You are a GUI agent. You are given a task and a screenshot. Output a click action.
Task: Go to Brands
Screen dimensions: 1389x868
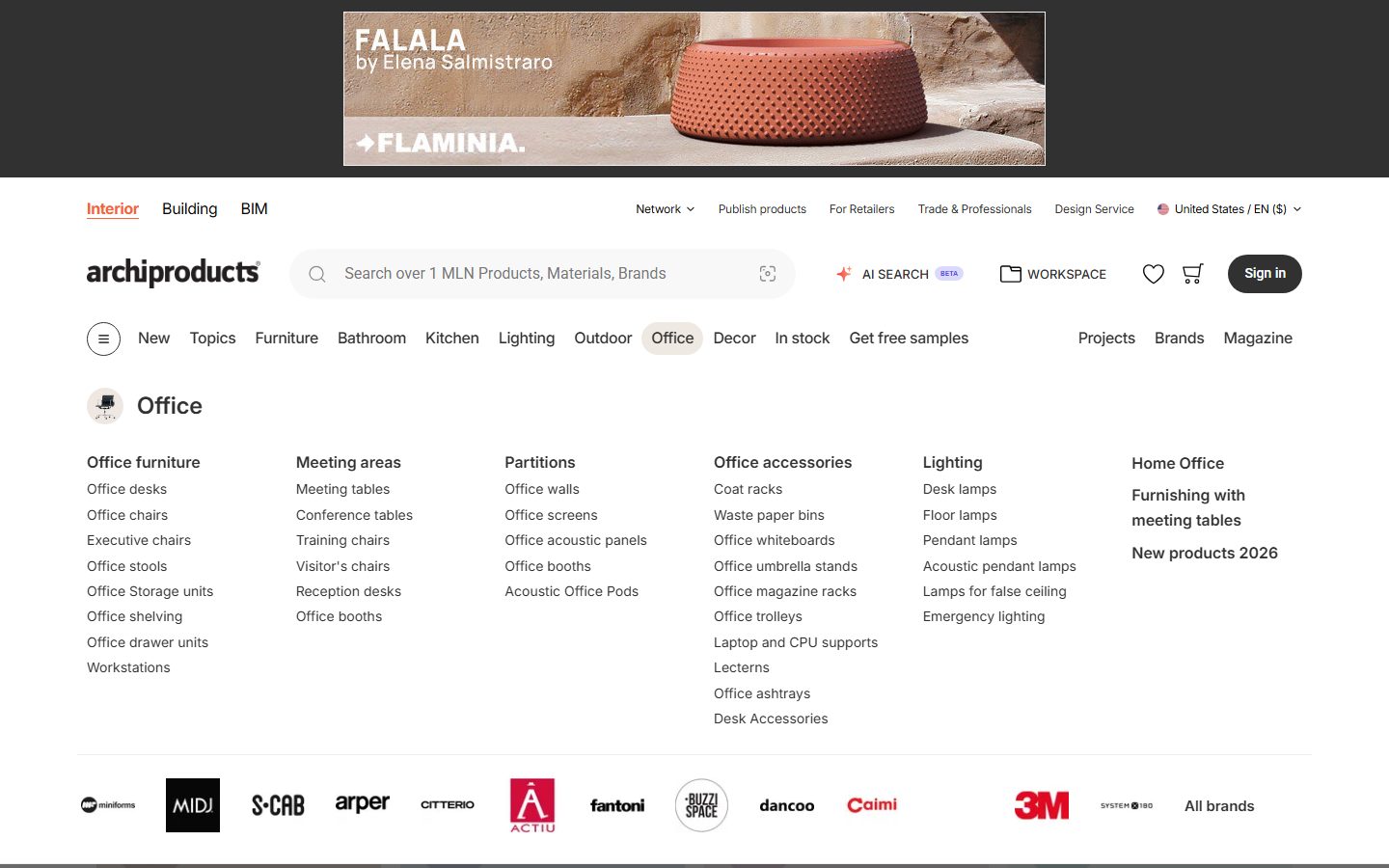[x=1180, y=339]
